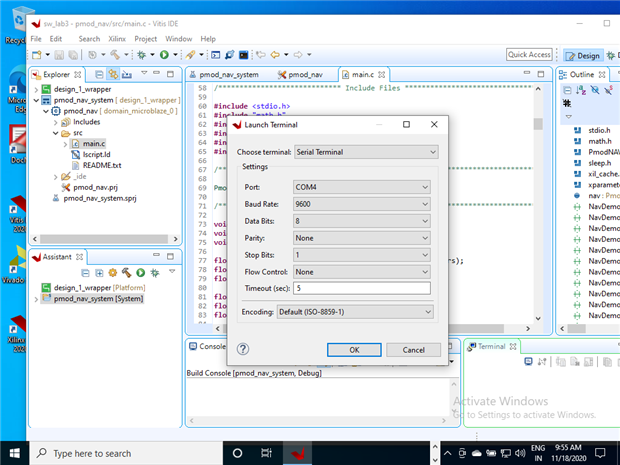Click the Open a Terminal icon in Terminal panel
The image size is (620, 465).
(528, 361)
